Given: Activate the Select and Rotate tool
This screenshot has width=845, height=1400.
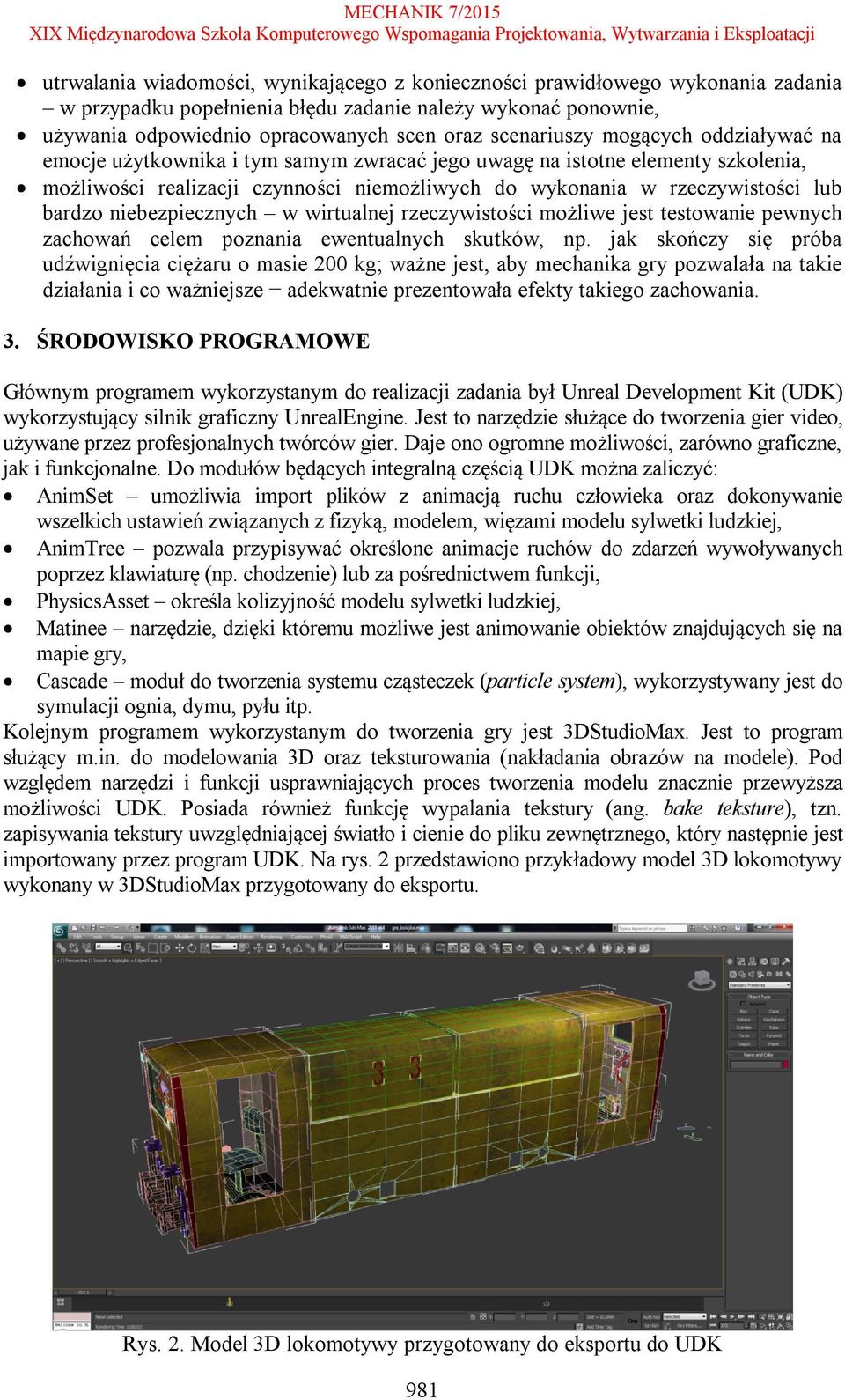Looking at the screenshot, I should [191, 947].
